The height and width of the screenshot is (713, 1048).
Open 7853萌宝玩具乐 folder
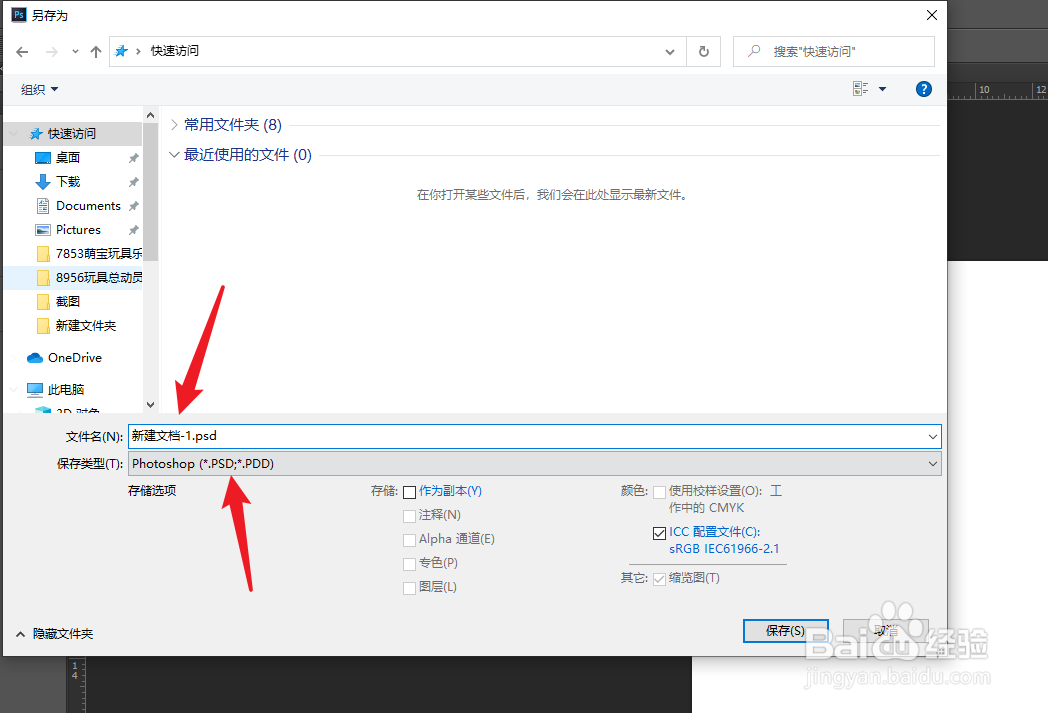[98, 254]
